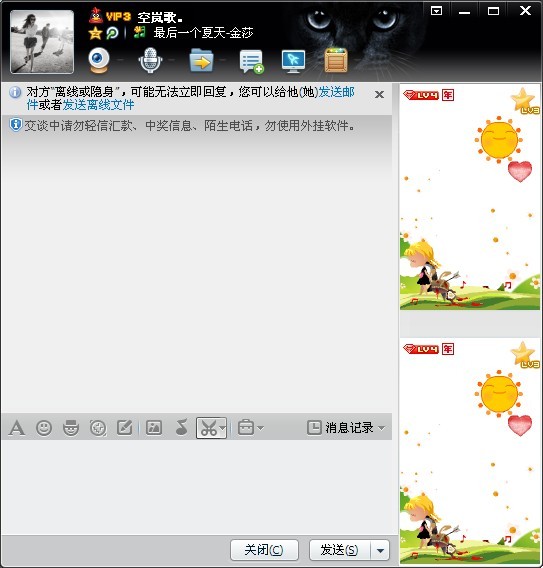Take a screenshot with scissors icon
Image resolution: width=543 pixels, height=568 pixels.
(x=208, y=428)
